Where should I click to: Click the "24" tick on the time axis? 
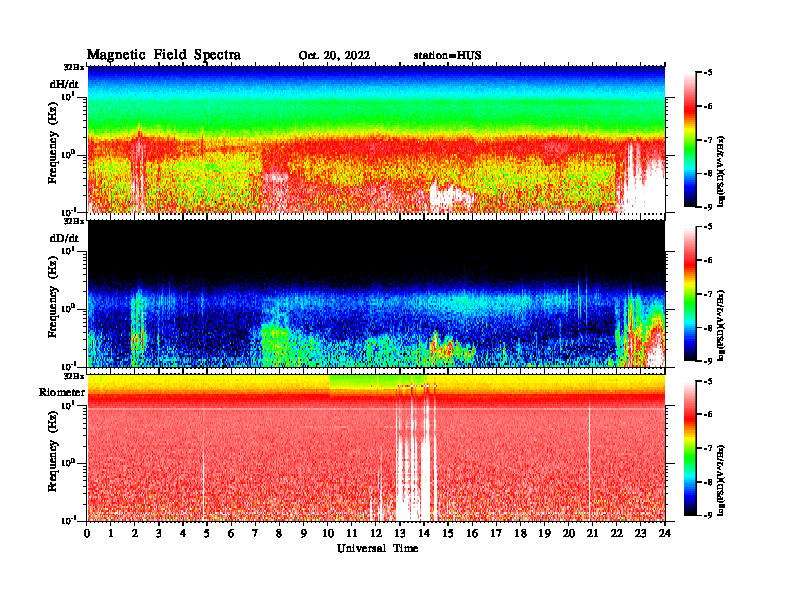pos(665,533)
